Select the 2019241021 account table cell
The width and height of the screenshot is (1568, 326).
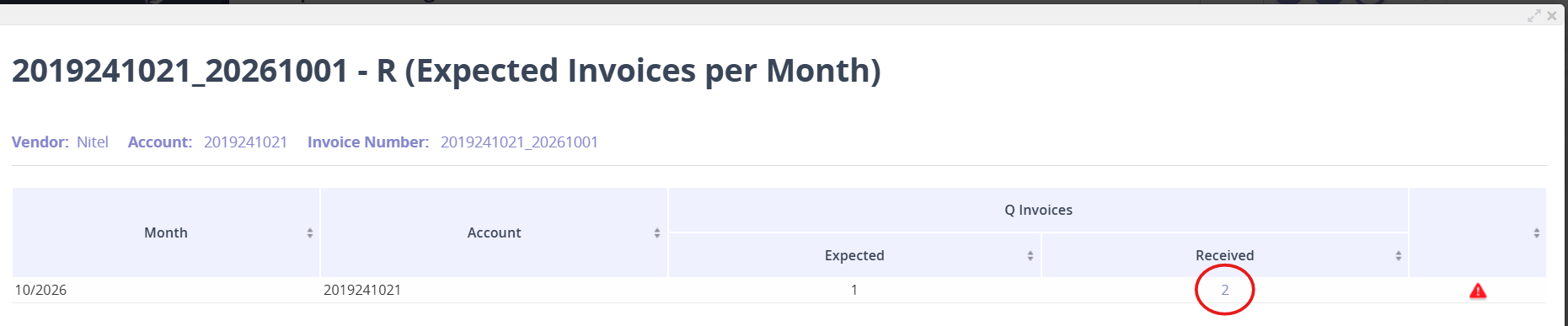[x=362, y=290]
